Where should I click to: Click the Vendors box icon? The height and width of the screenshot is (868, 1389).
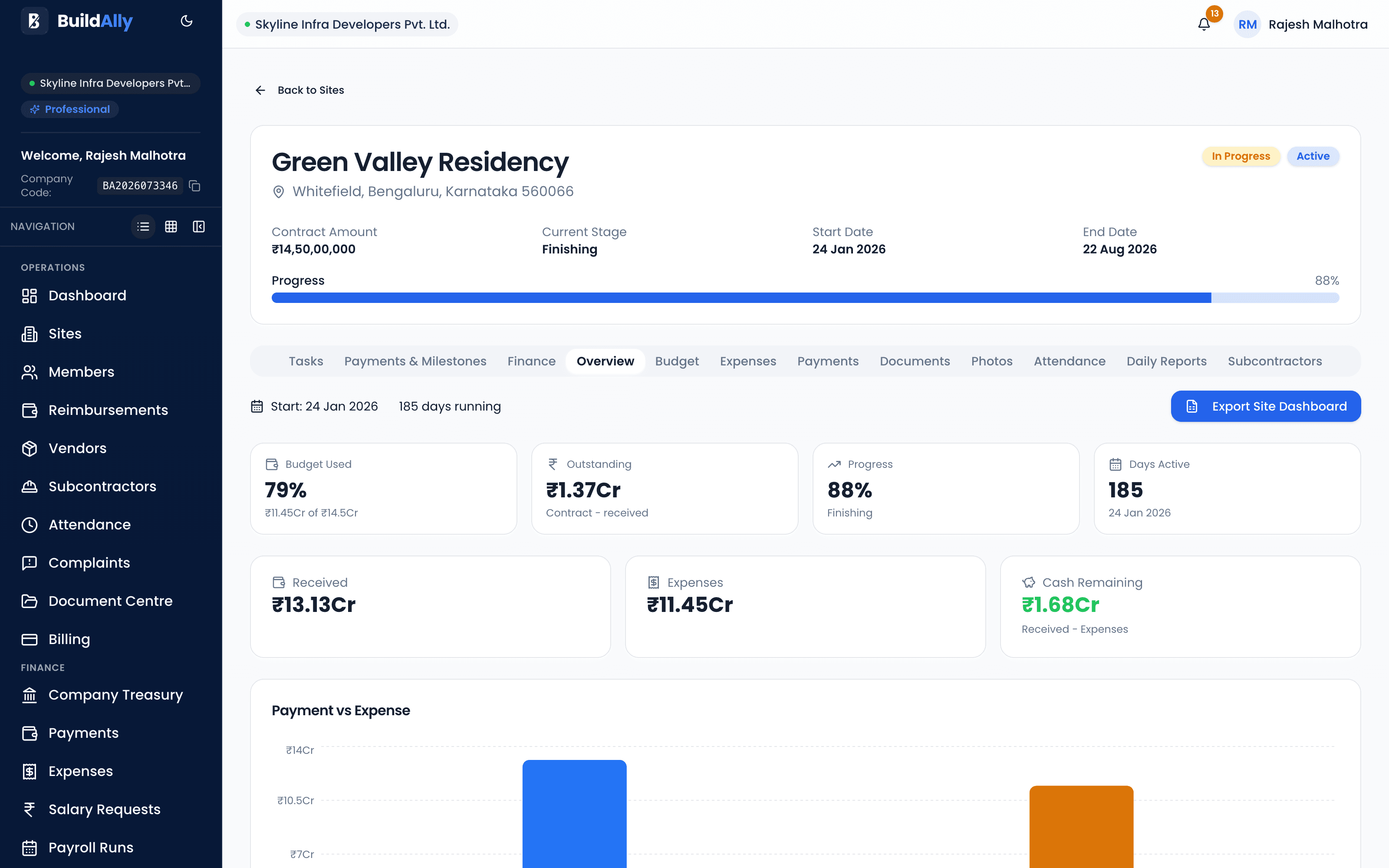[29, 448]
